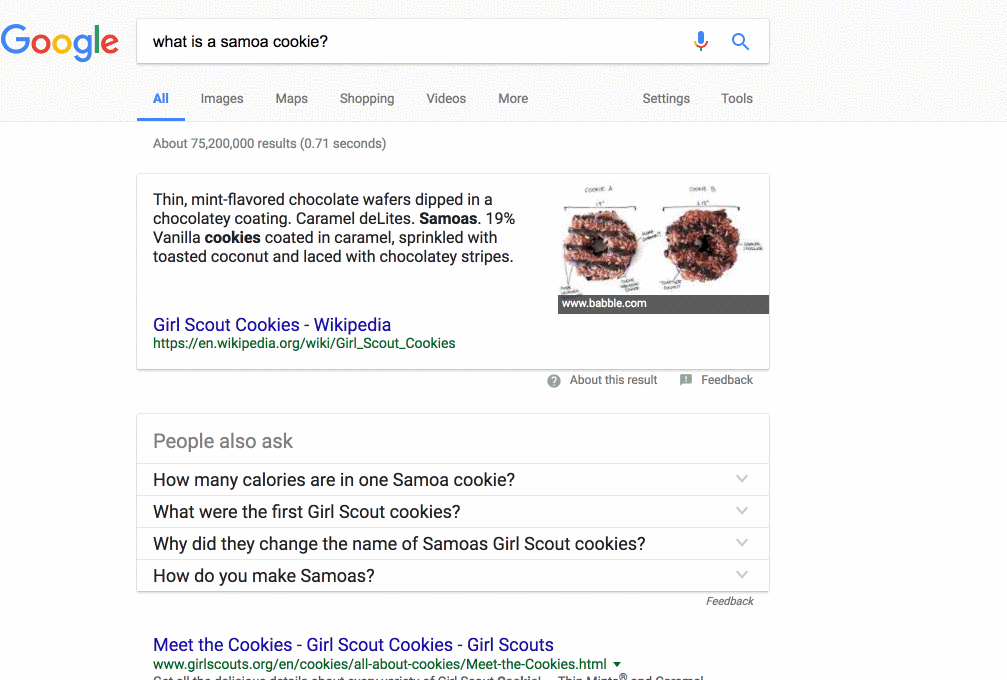The height and width of the screenshot is (680, 1007).
Task: Click the Google logo
Action: (60, 42)
